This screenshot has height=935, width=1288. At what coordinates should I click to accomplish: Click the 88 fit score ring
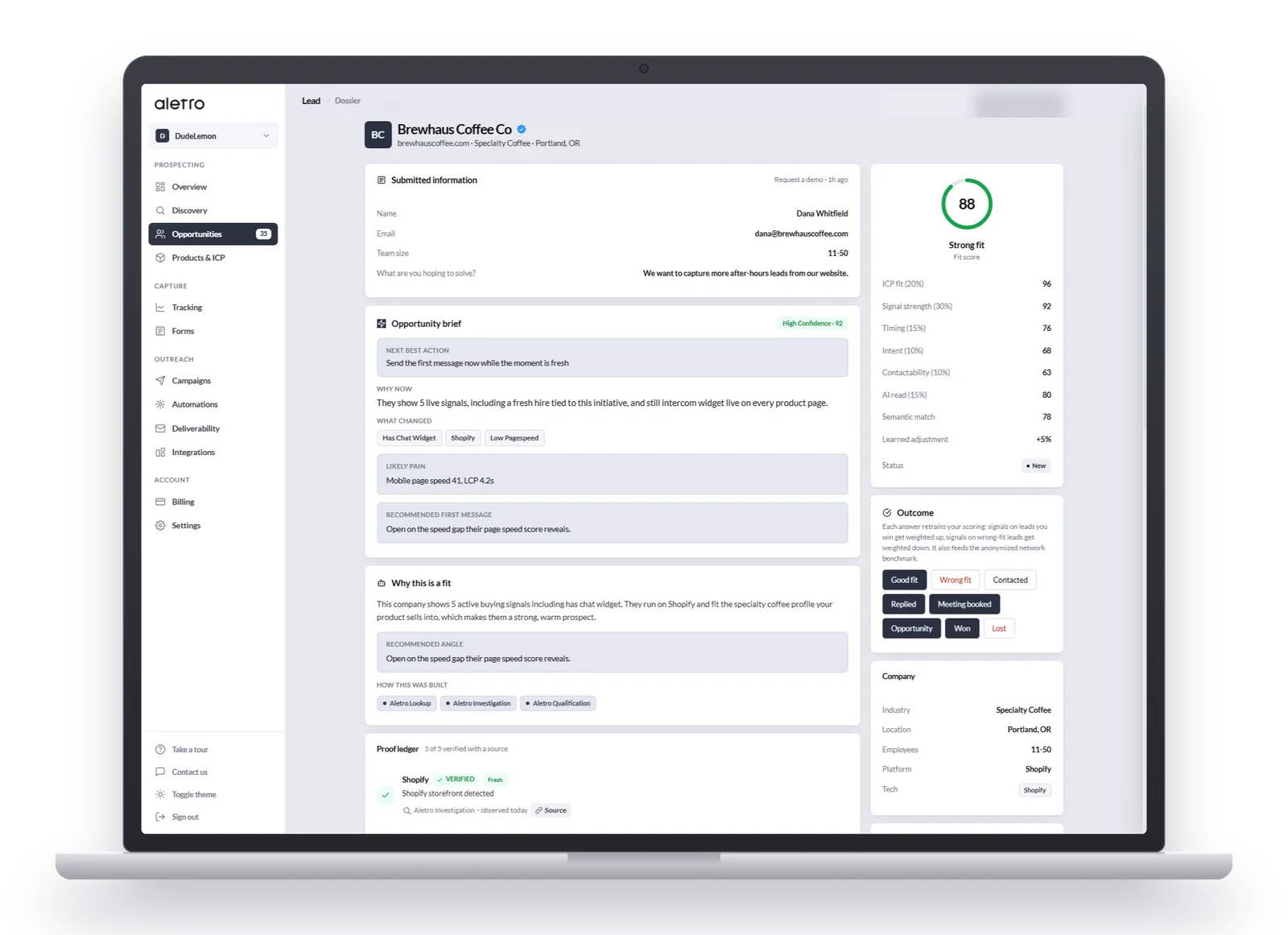(967, 204)
